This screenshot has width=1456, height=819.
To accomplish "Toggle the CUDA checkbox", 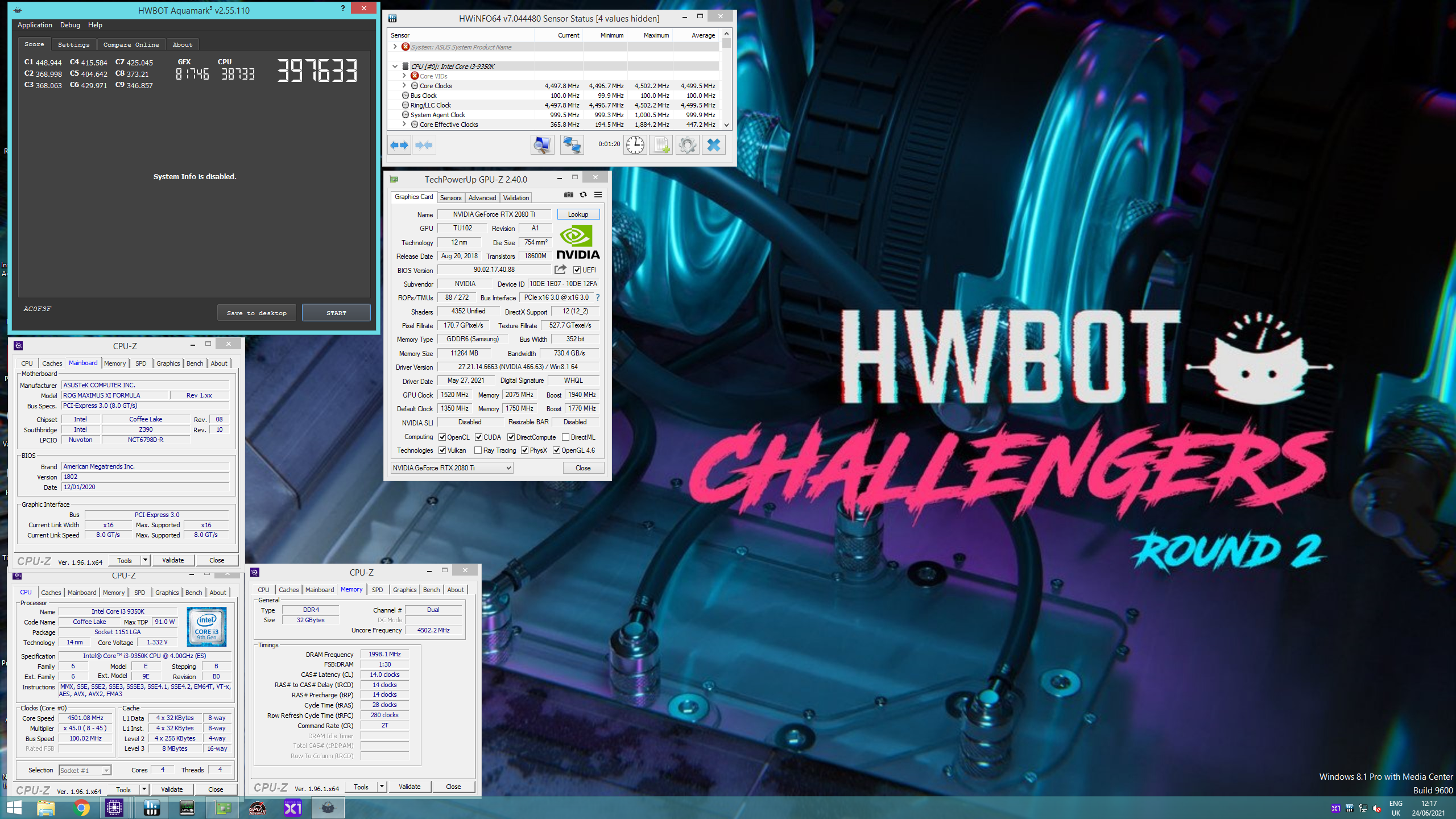I will [x=478, y=437].
